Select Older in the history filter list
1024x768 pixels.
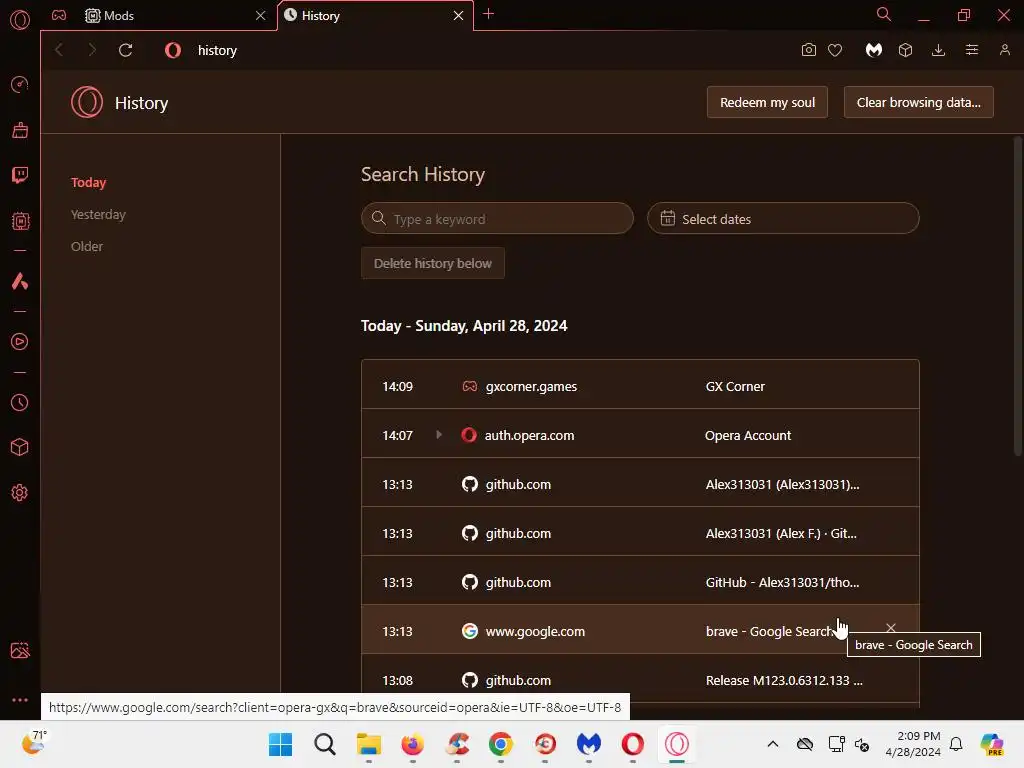(87, 246)
